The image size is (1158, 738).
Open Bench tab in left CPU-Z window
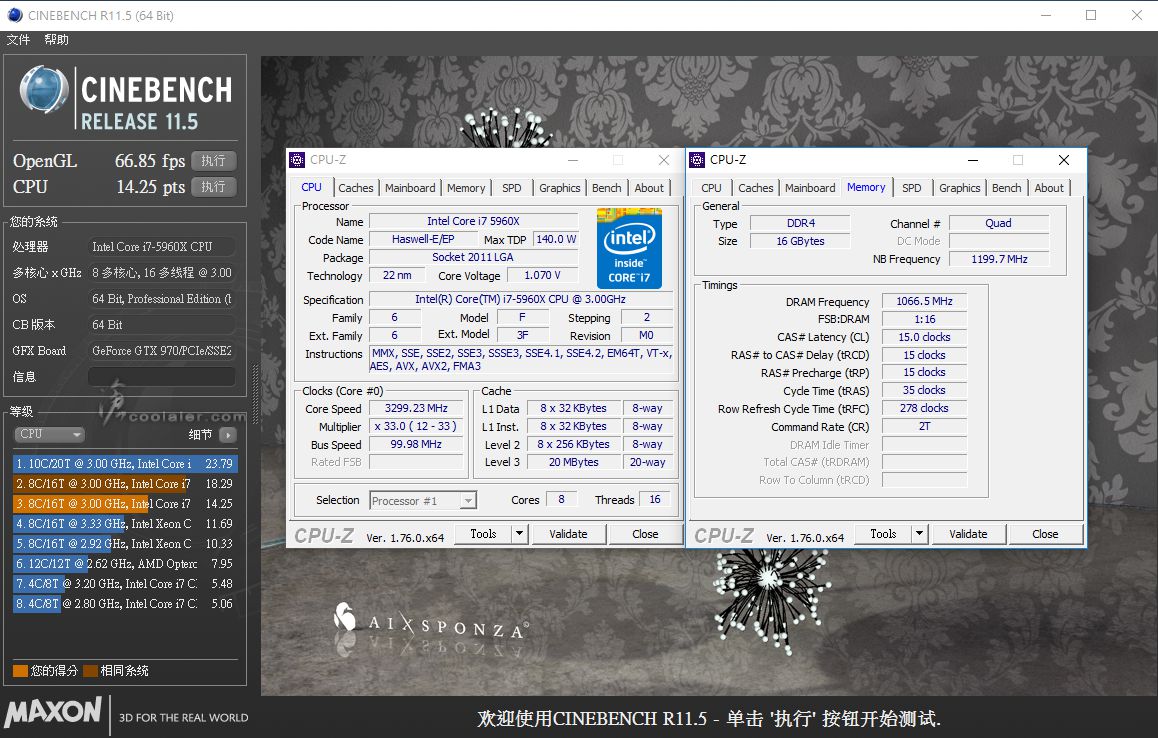pyautogui.click(x=606, y=188)
